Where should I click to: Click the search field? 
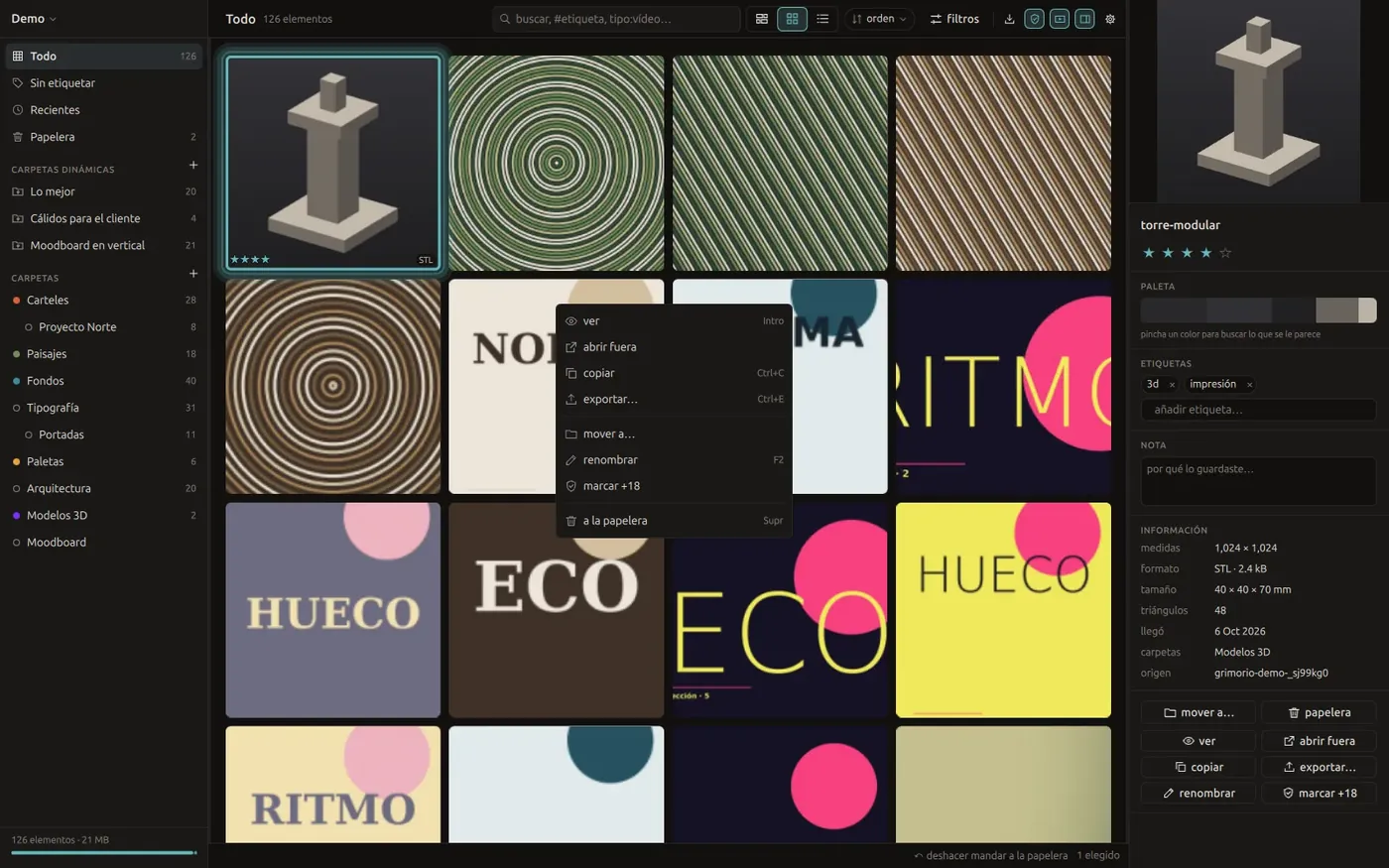coord(616,19)
